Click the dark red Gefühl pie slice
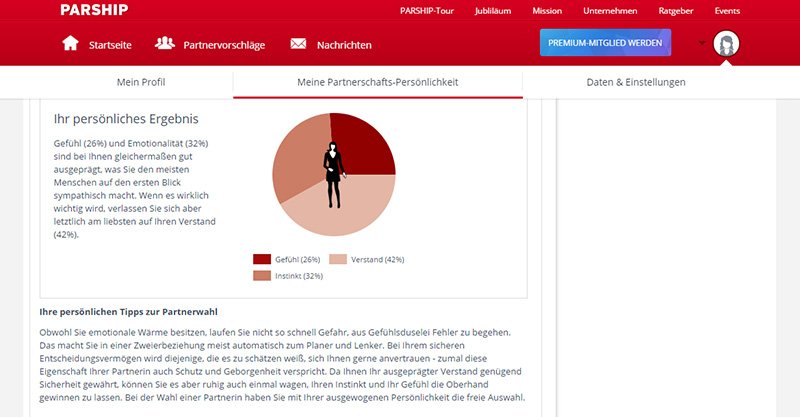Image resolution: width=800 pixels, height=417 pixels. click(365, 145)
